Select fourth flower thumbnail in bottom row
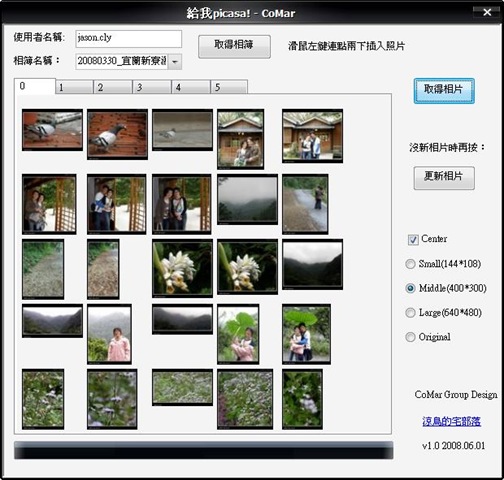The height and width of the screenshot is (480, 504). pos(245,399)
